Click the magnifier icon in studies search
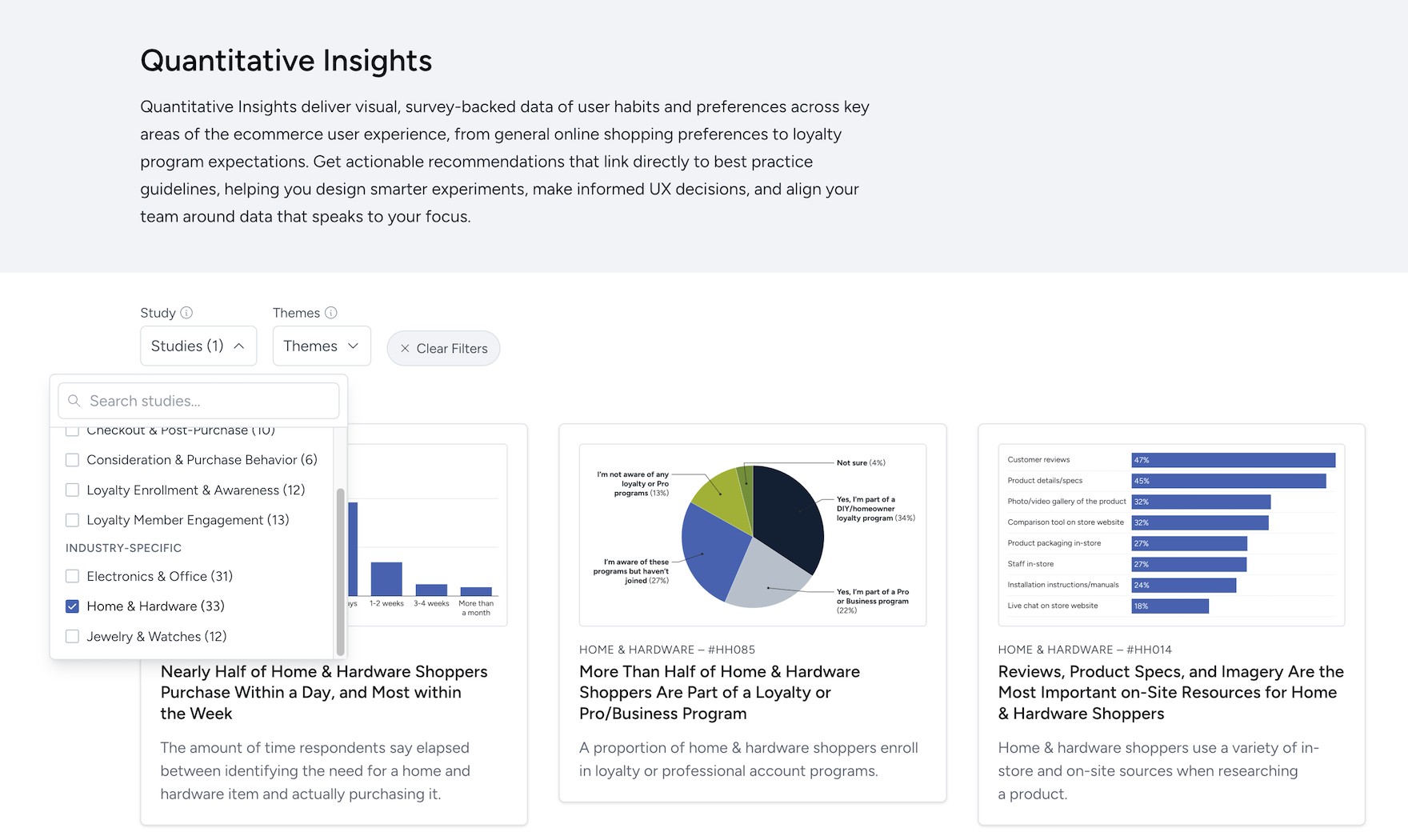This screenshot has width=1408, height=840. pyautogui.click(x=74, y=401)
